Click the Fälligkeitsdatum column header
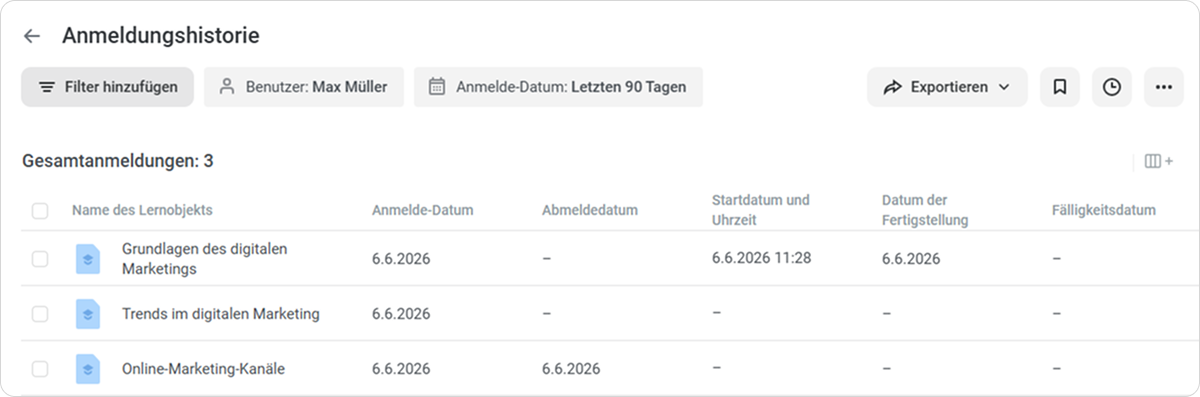The height and width of the screenshot is (397, 1200). point(1104,210)
